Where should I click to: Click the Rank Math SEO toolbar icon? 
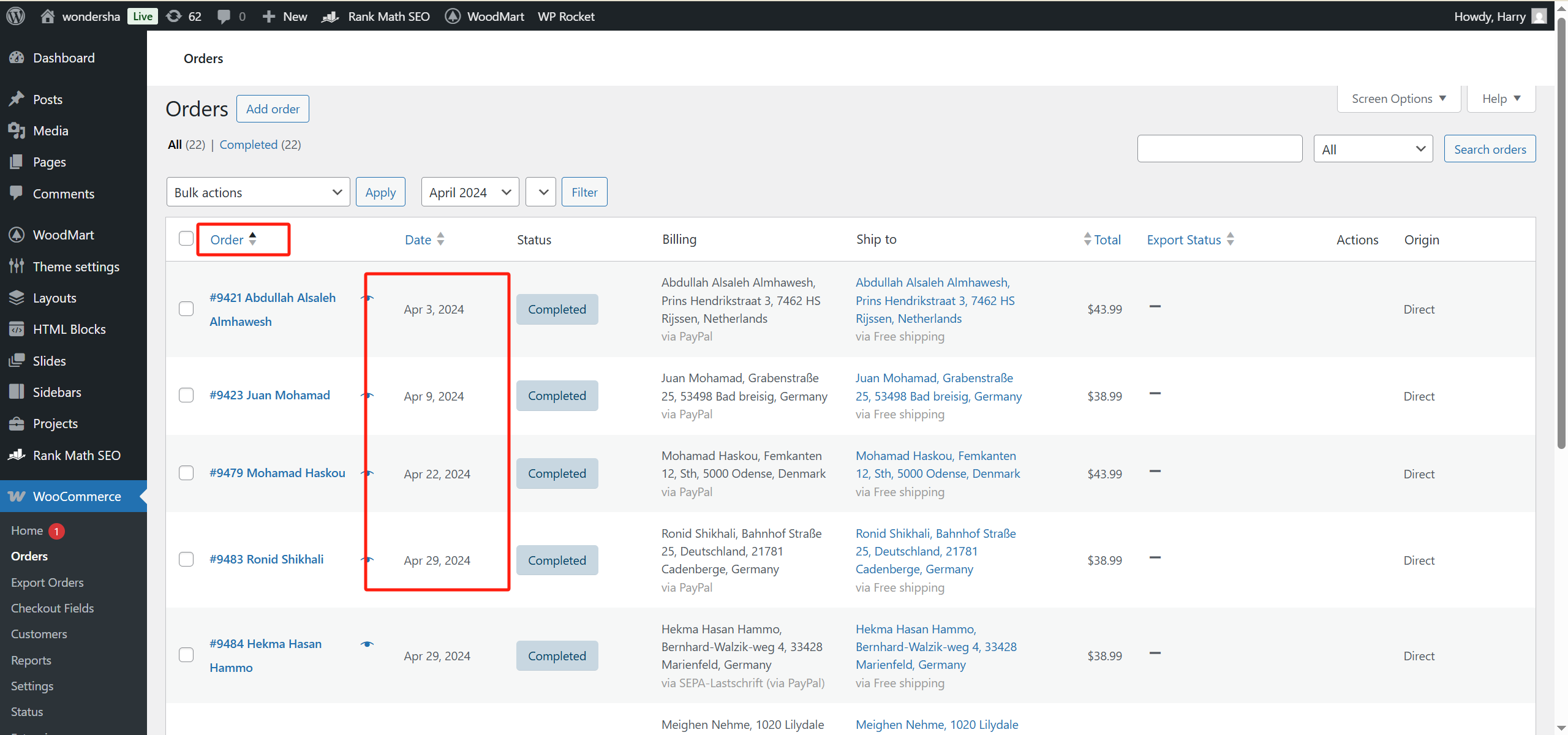tap(330, 16)
